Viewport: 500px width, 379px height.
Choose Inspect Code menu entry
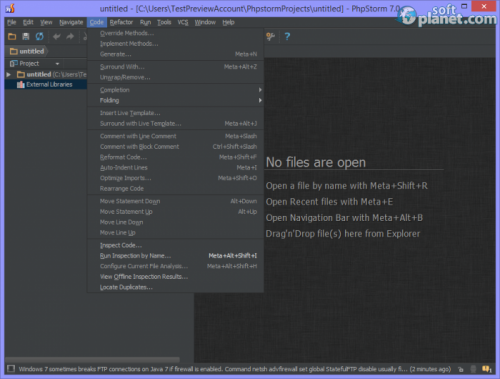point(176,245)
